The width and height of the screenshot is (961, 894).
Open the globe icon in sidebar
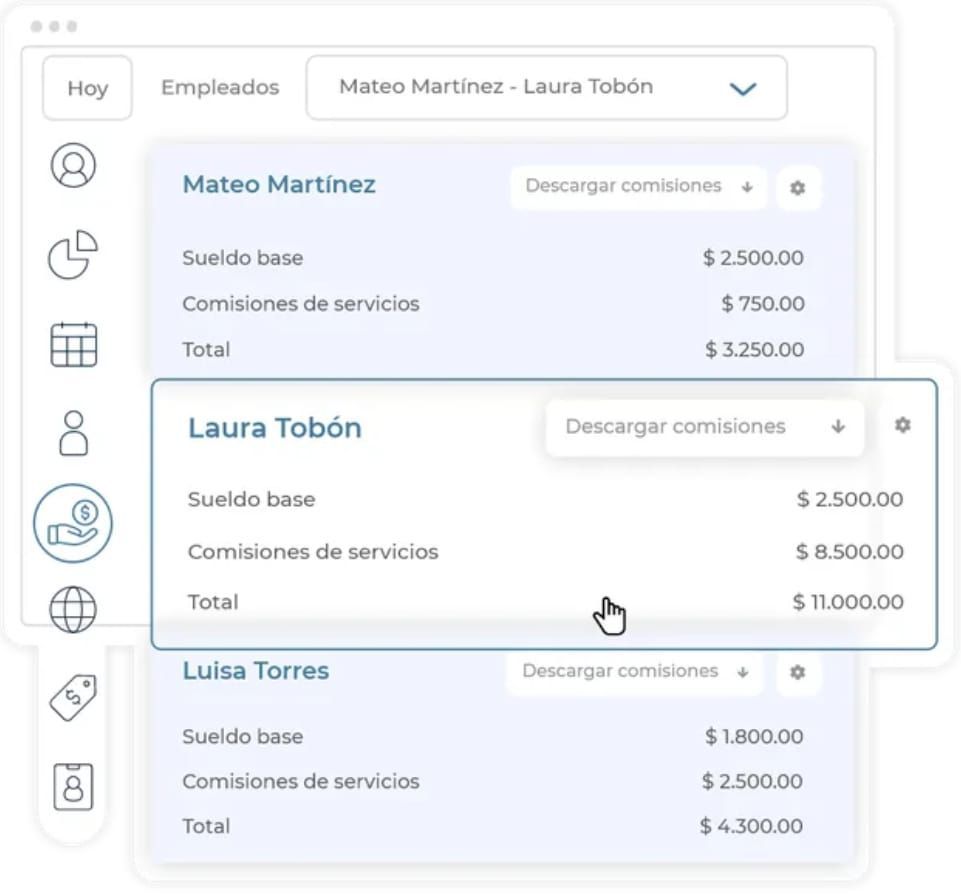tap(73, 610)
